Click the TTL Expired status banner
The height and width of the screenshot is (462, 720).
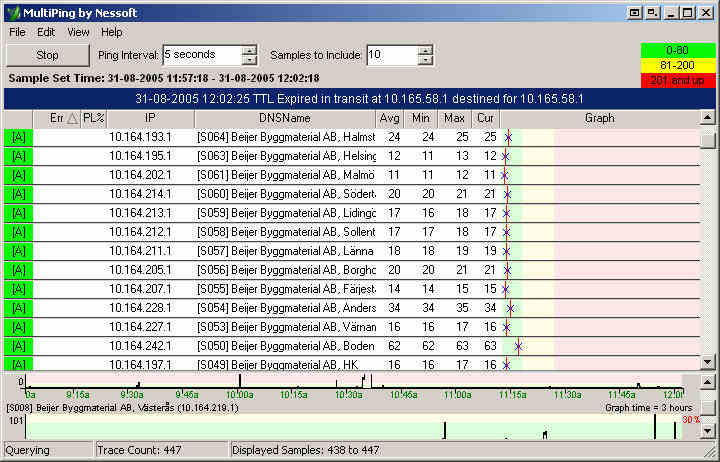click(360, 99)
